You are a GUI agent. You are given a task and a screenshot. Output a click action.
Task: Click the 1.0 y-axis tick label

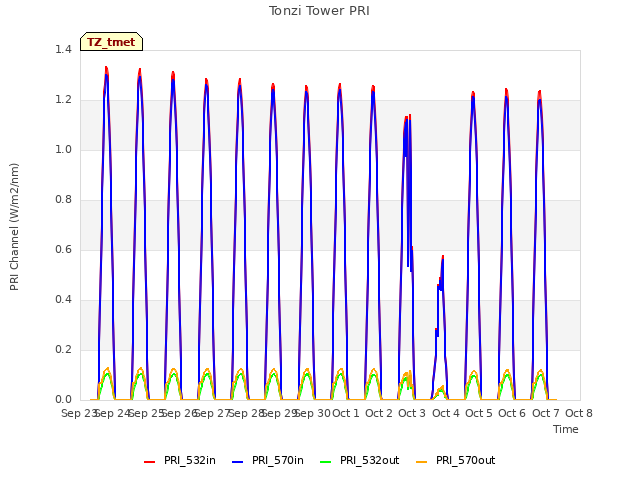63,149
